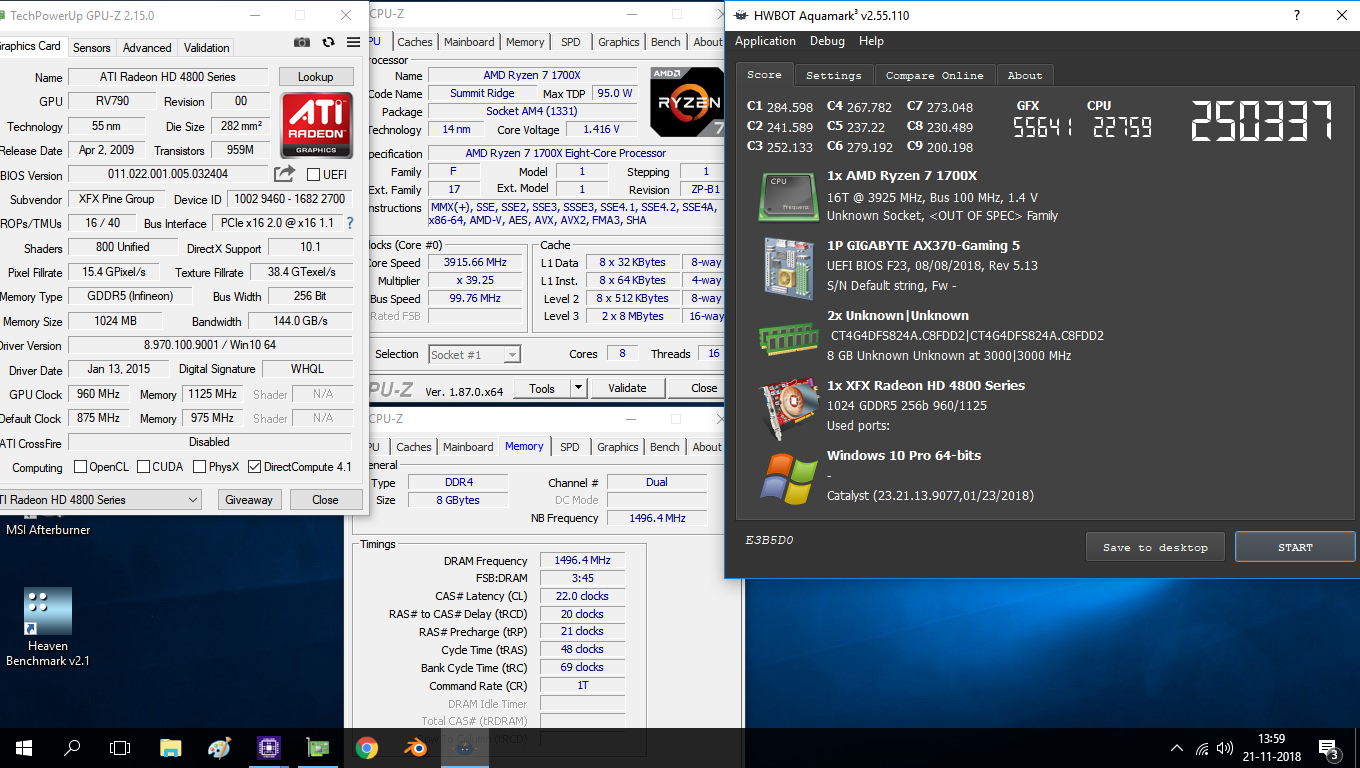The width and height of the screenshot is (1360, 768).
Task: Click the volume speaker tray icon
Action: tap(1226, 748)
